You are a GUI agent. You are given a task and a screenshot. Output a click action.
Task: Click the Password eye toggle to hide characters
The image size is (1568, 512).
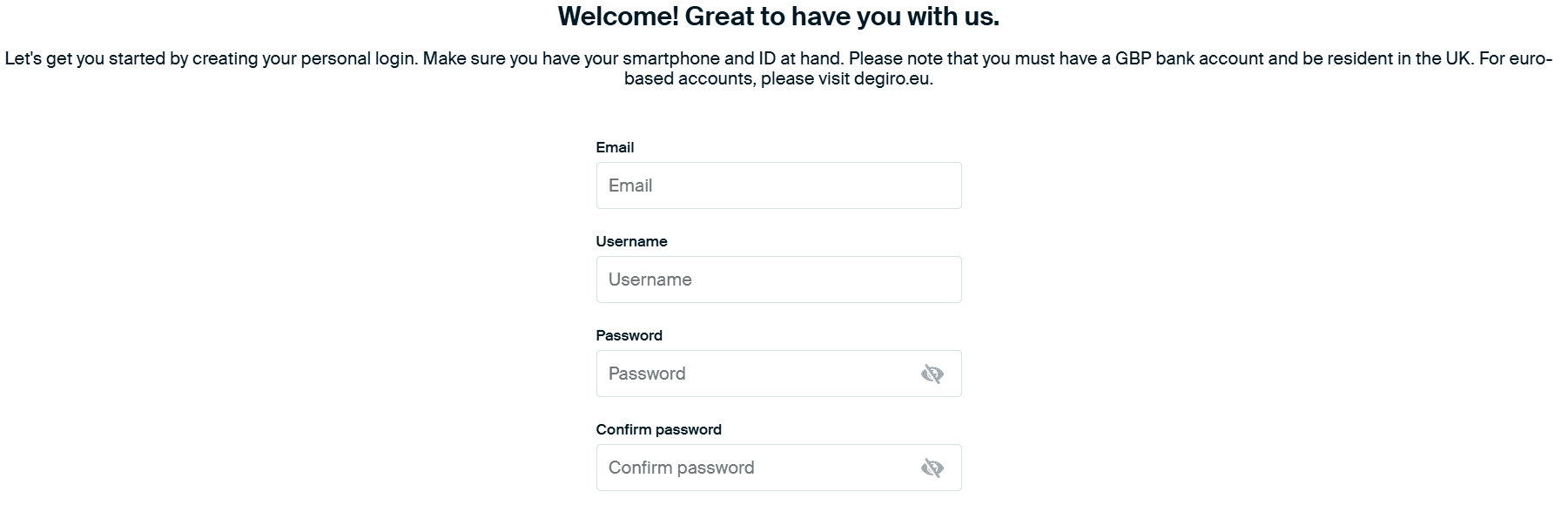931,373
